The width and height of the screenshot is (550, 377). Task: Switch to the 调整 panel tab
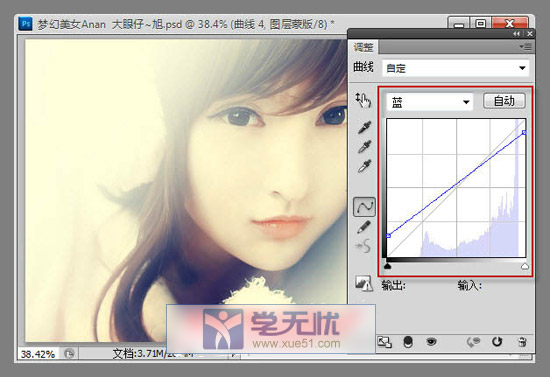tap(363, 47)
